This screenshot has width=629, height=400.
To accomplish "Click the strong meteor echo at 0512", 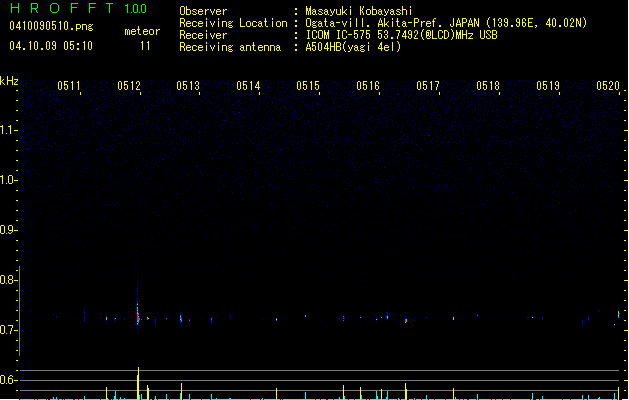I will [138, 313].
